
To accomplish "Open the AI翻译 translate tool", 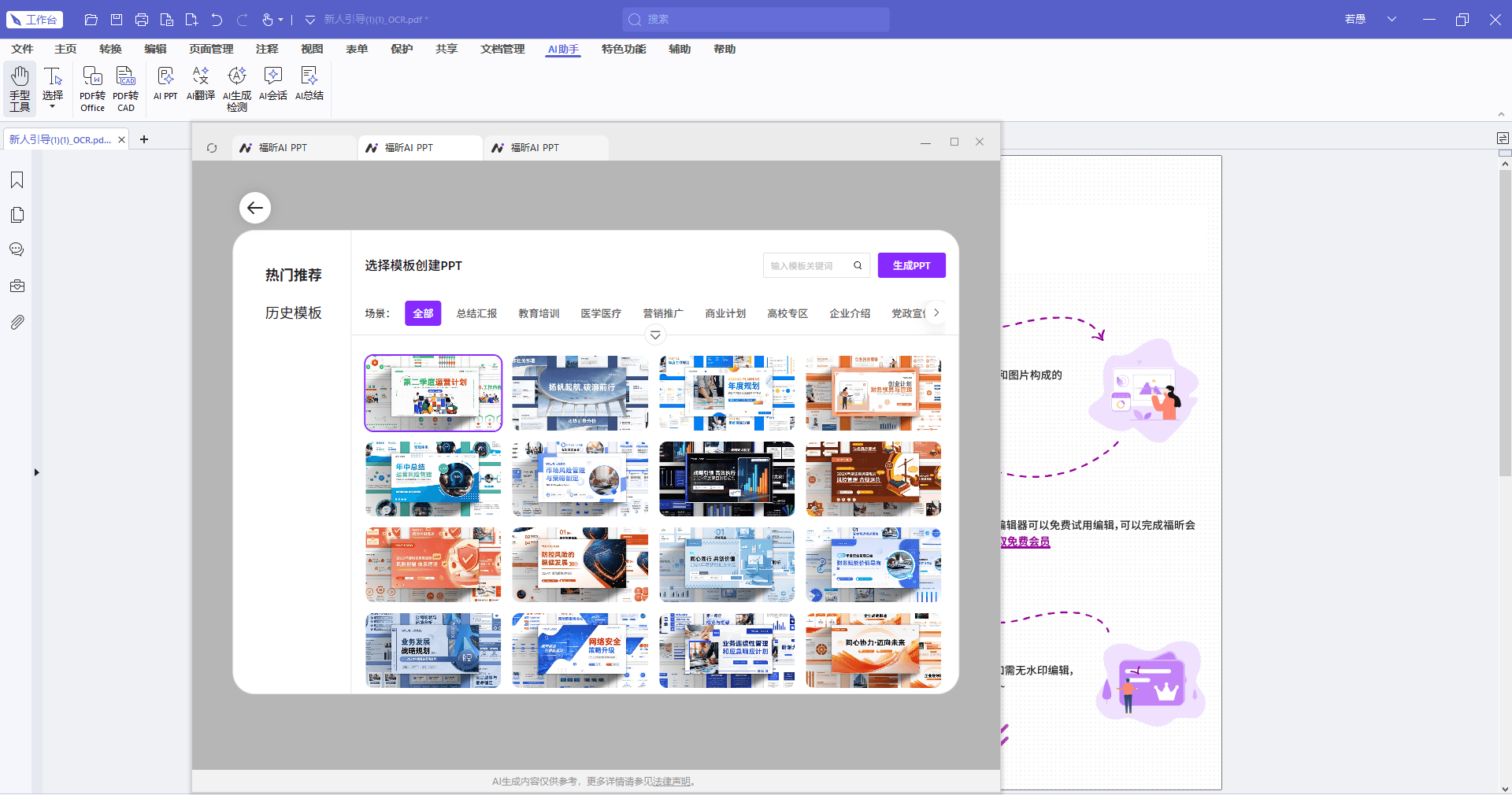I will point(201,83).
